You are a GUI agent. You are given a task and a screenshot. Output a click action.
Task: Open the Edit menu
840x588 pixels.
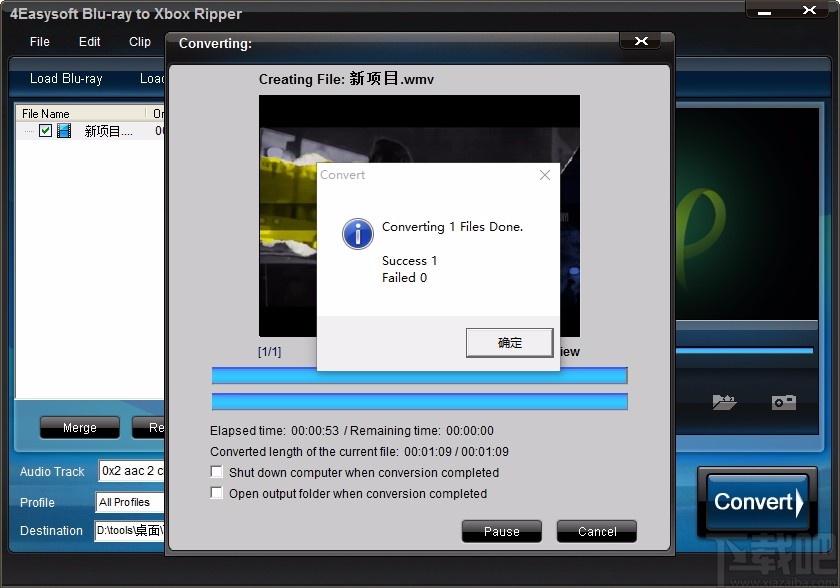[x=88, y=42]
